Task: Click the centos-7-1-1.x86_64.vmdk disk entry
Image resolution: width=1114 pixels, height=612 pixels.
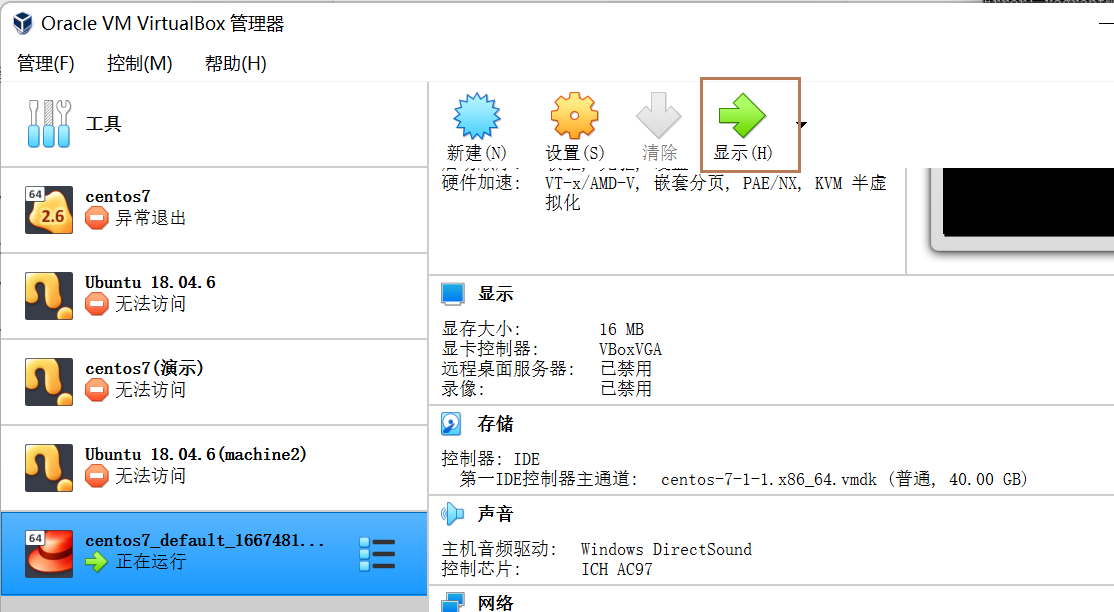Action: pyautogui.click(x=844, y=480)
